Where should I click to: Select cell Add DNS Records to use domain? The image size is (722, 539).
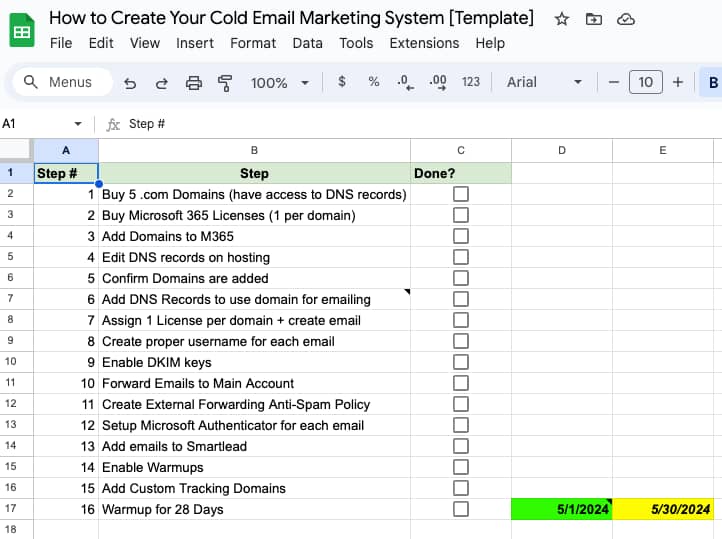(254, 300)
